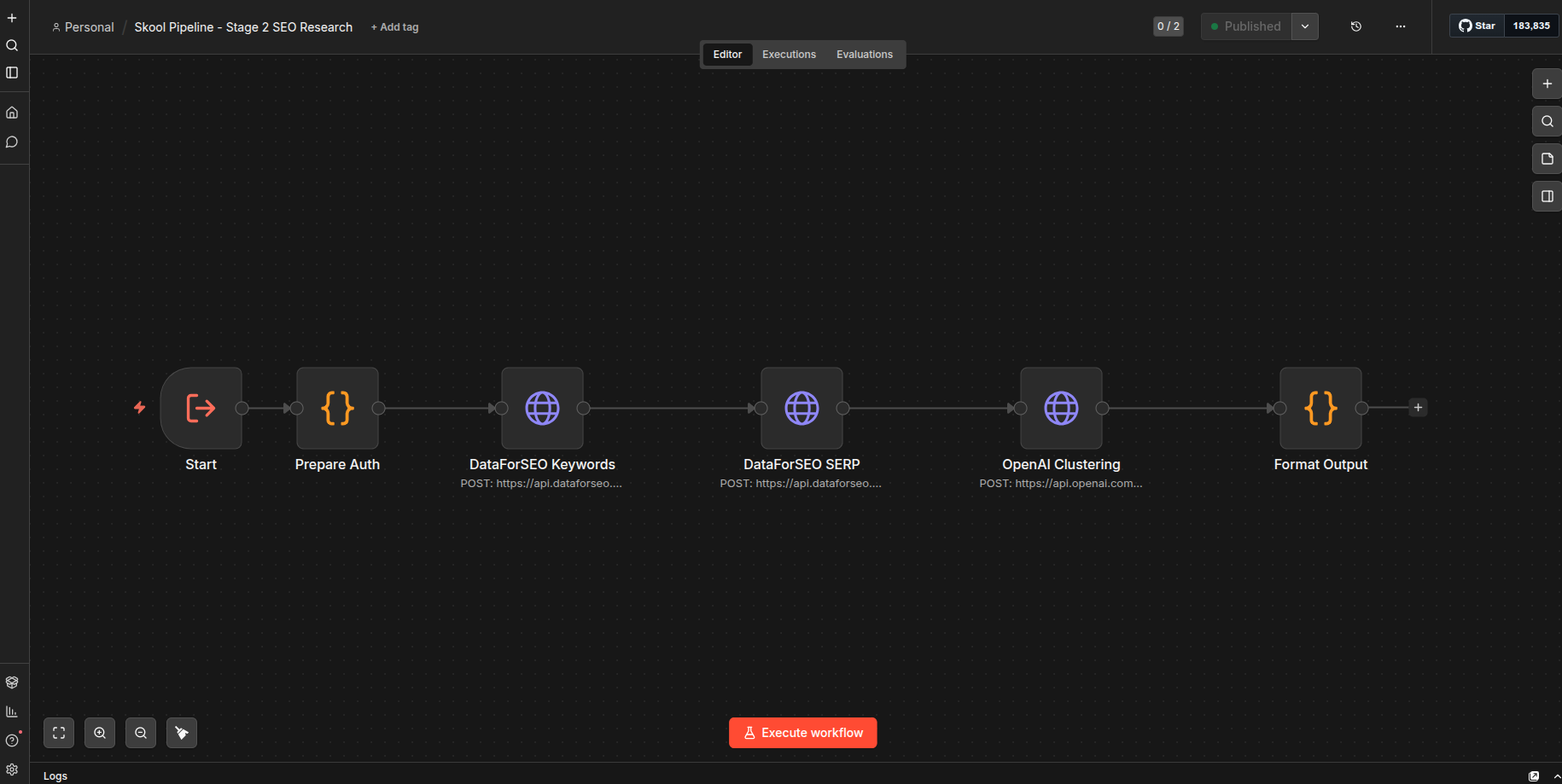Star the repository on GitHub
This screenshot has height=784, width=1562.
[1477, 26]
